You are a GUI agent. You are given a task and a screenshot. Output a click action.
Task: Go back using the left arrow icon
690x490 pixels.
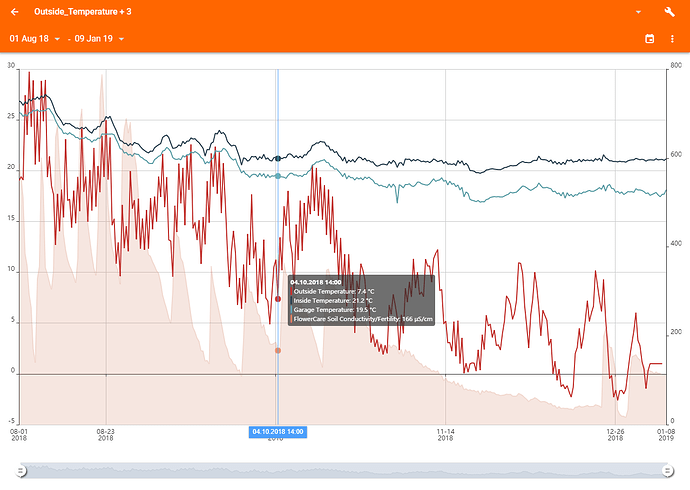point(15,12)
